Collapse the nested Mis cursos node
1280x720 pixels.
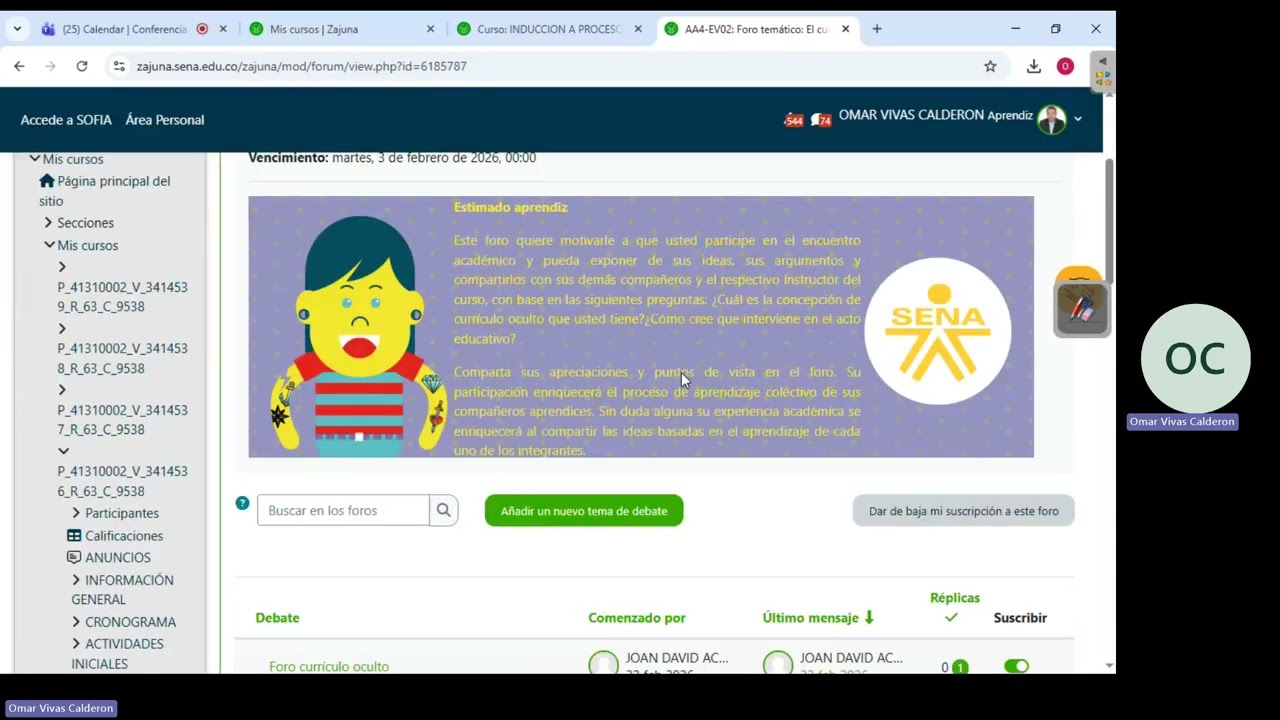(x=49, y=245)
